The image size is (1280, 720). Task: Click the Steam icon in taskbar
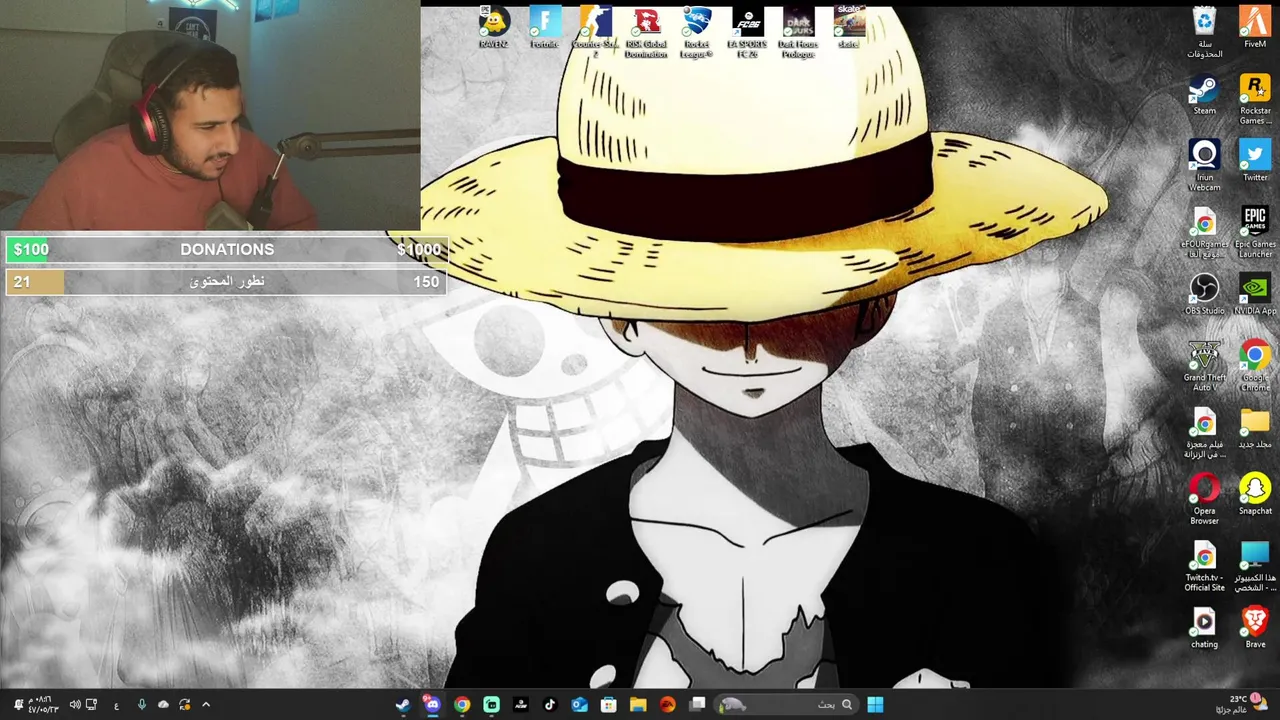(x=402, y=704)
